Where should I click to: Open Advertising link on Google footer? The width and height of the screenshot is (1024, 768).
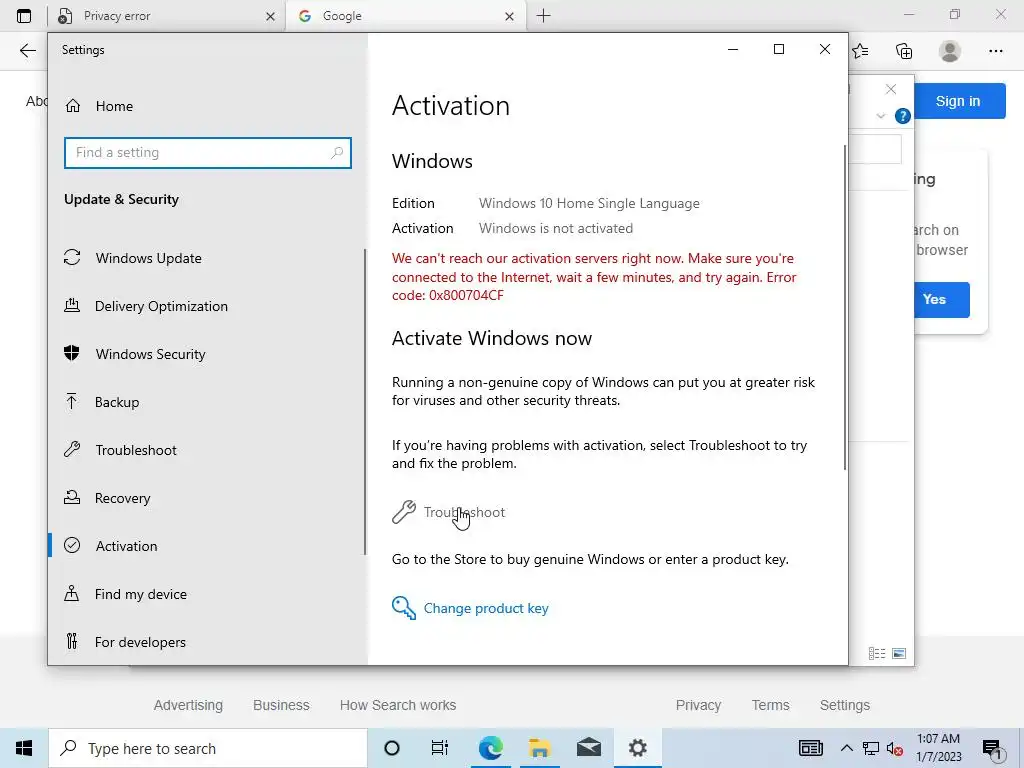188,705
